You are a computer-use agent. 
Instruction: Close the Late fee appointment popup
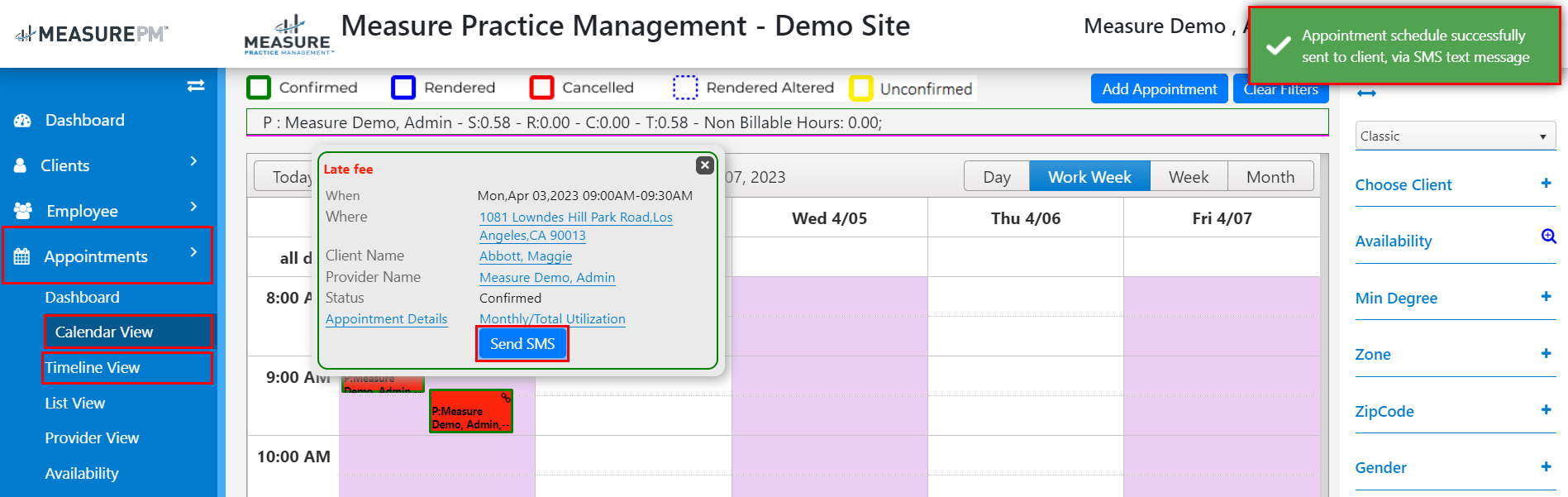pos(705,165)
